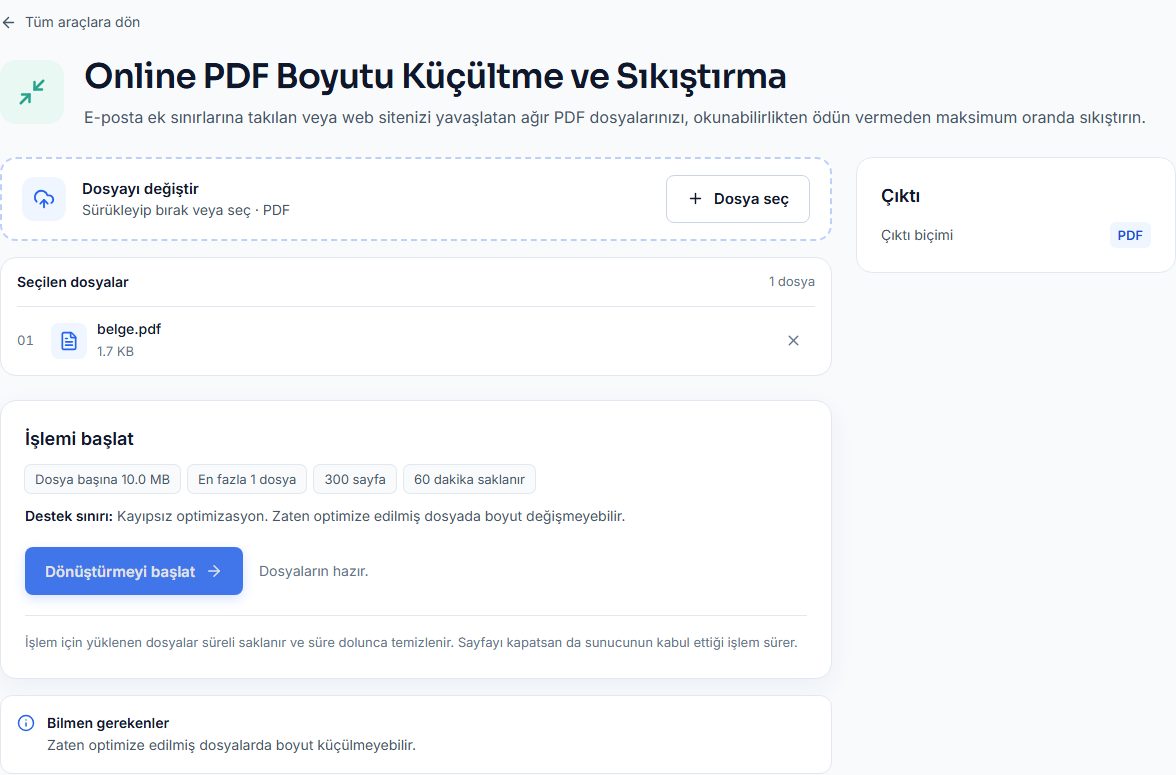
Task: Click the 'Çıktı' panel heading
Action: 900,197
